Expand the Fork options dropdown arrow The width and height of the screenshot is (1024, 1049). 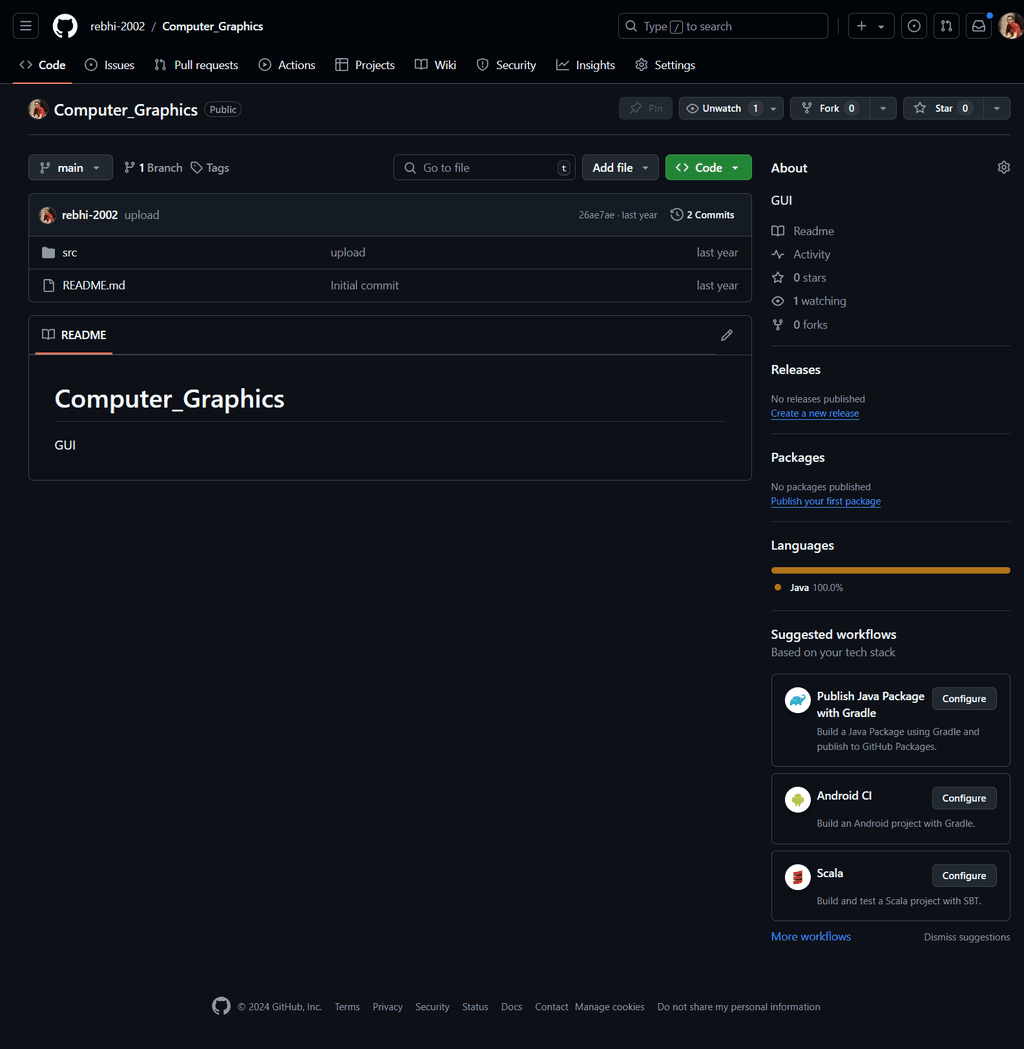tap(883, 108)
